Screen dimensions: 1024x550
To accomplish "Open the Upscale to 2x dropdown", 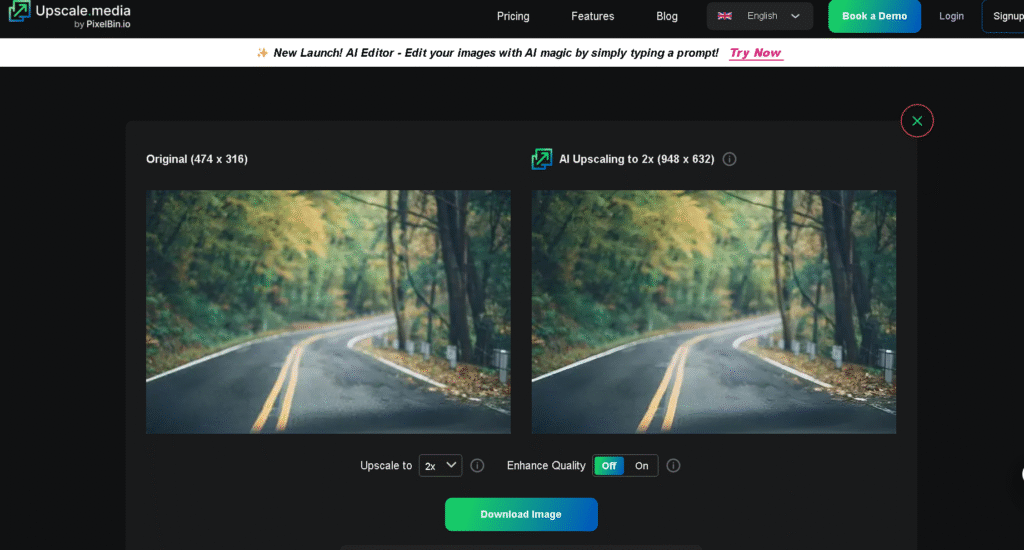I will tap(440, 466).
